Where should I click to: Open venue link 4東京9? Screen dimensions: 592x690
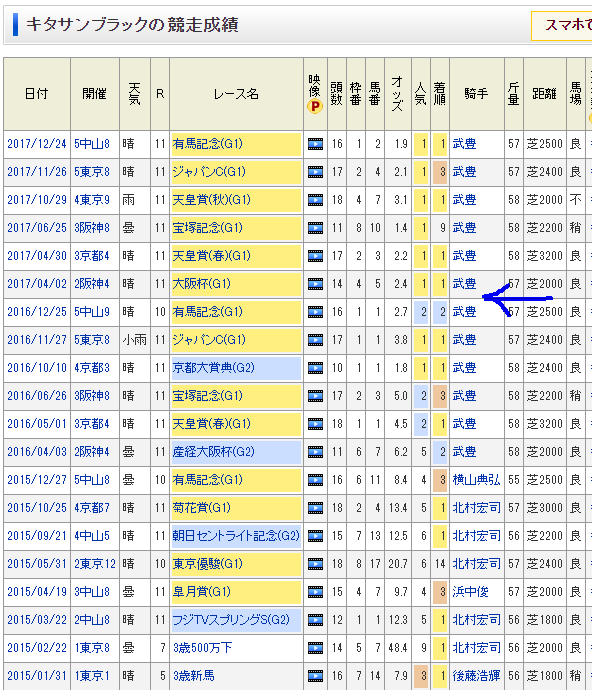[x=92, y=200]
